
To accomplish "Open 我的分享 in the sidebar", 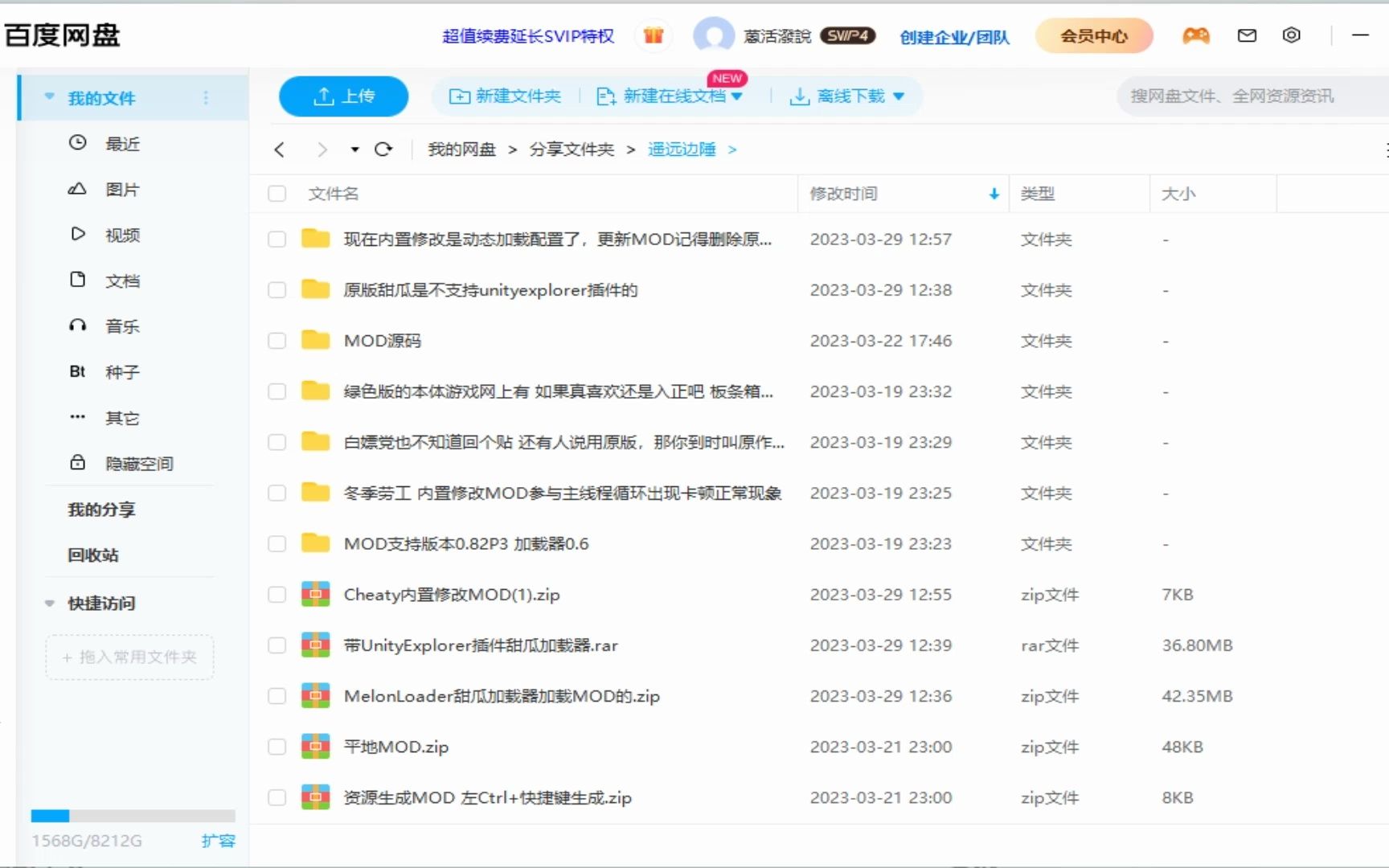I will pyautogui.click(x=101, y=510).
